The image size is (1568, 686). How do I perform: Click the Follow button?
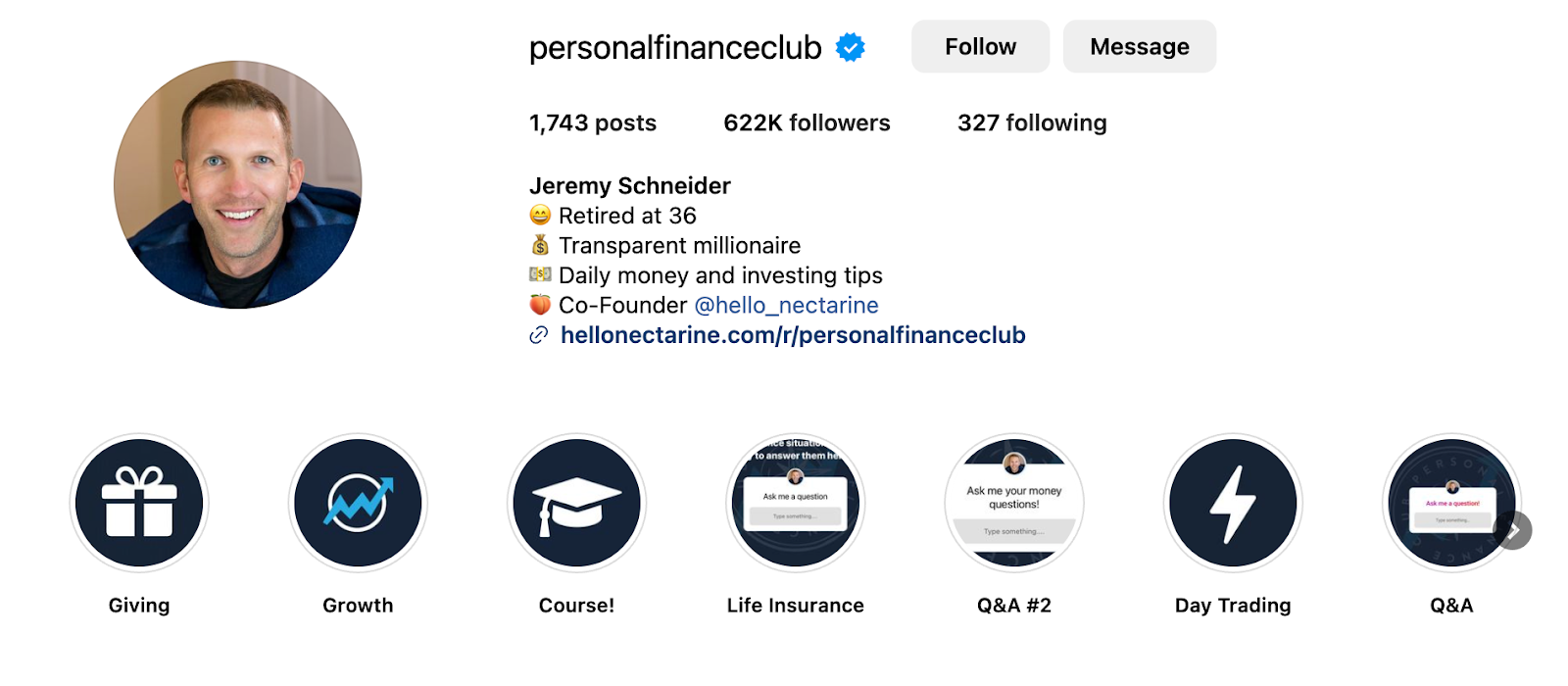979,46
